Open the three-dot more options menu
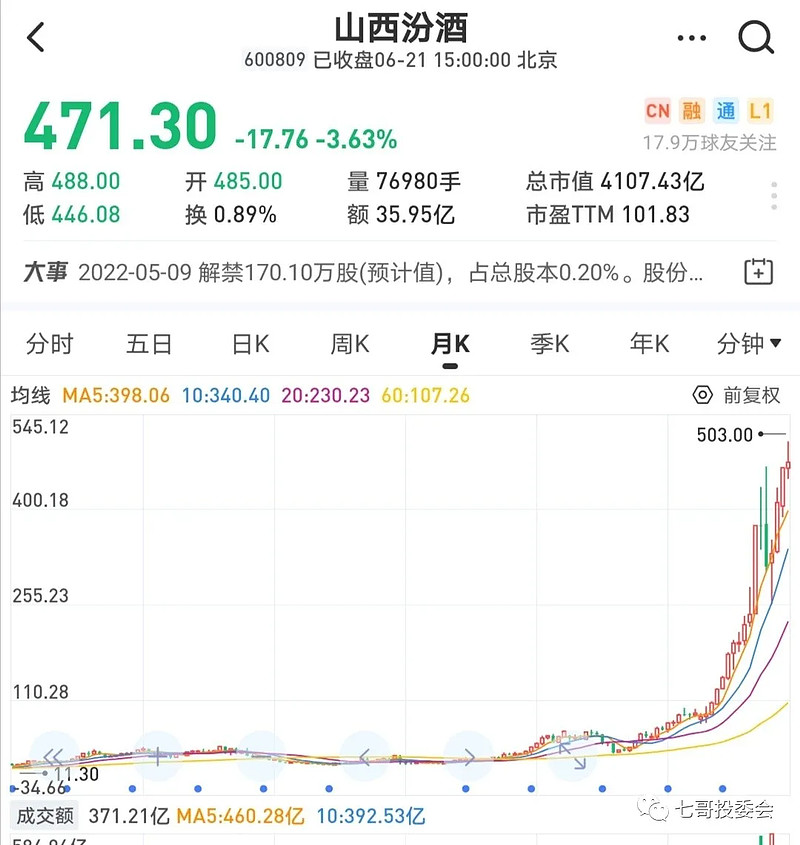Image resolution: width=800 pixels, height=845 pixels. pyautogui.click(x=692, y=38)
